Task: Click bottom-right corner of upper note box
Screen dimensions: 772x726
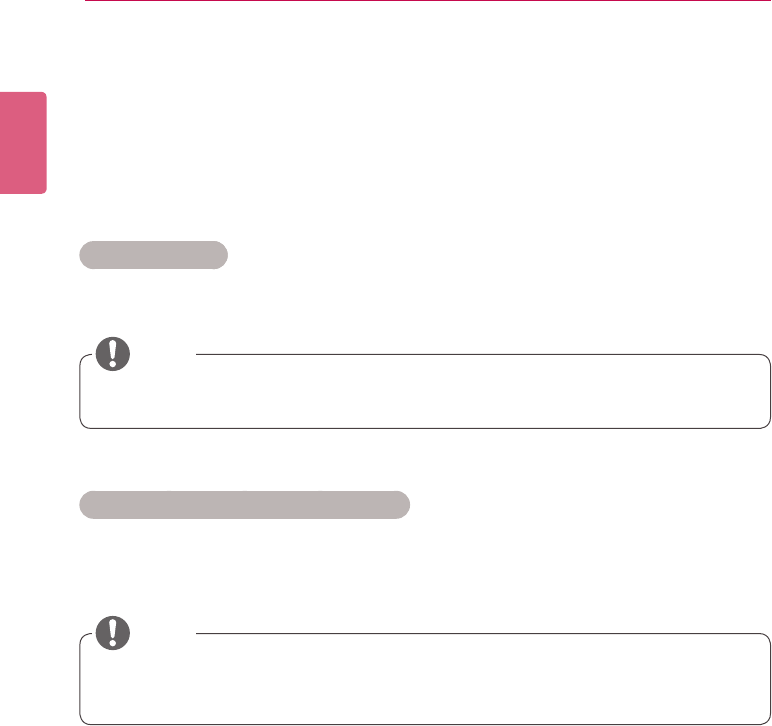Action: pyautogui.click(x=767, y=425)
